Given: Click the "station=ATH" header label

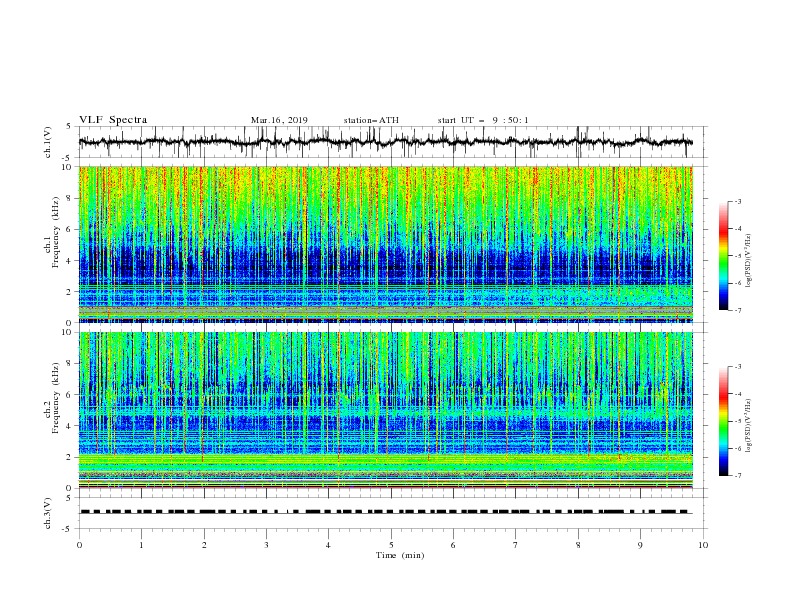Looking at the screenshot, I should pyautogui.click(x=371, y=120).
